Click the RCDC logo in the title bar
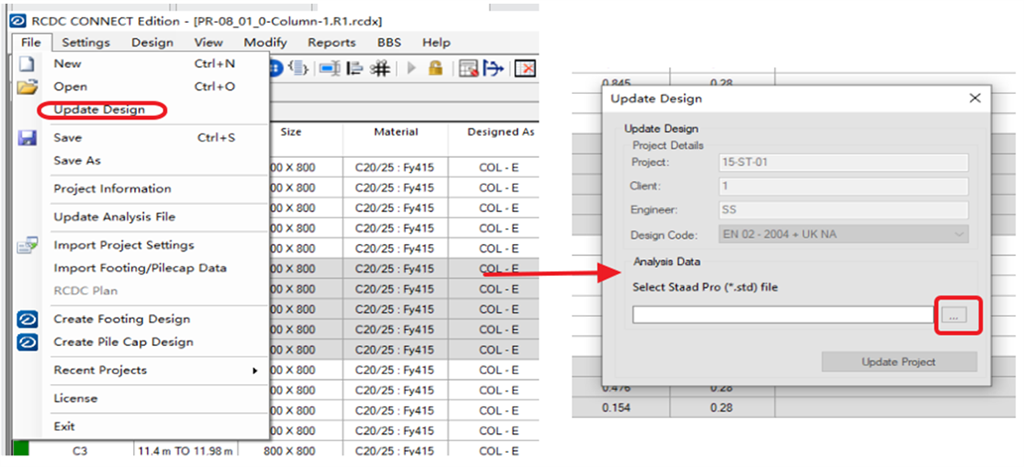The width and height of the screenshot is (1024, 467). (19, 21)
